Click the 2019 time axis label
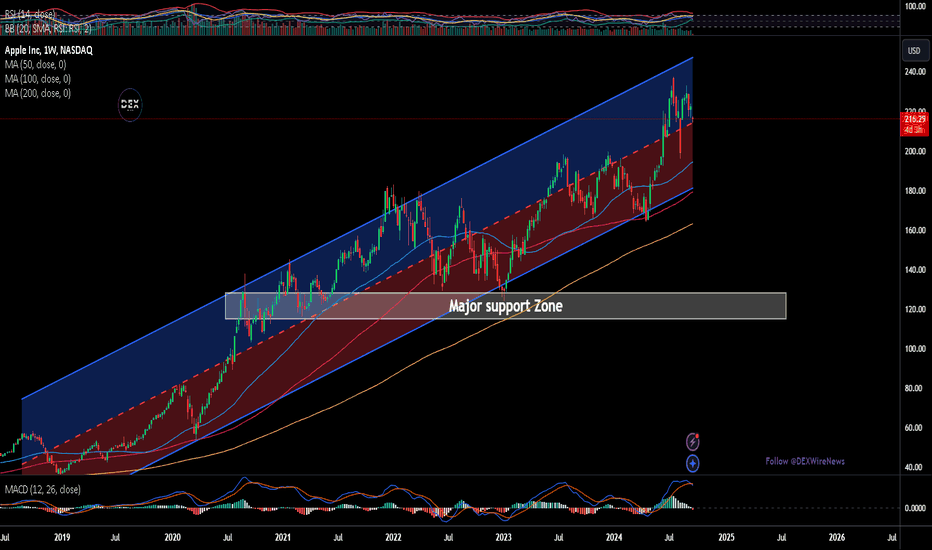The height and width of the screenshot is (550, 932). 62,538
